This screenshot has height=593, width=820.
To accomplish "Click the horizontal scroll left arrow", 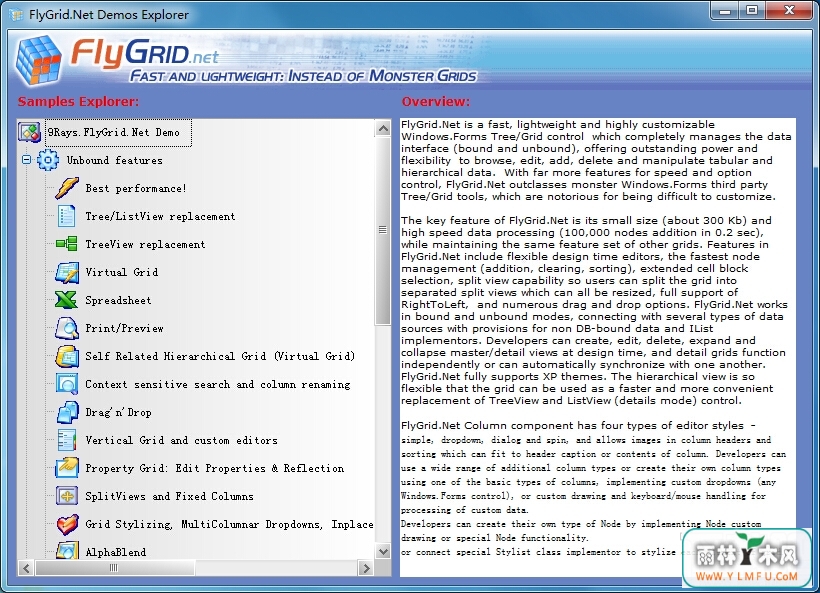I will coord(26,568).
